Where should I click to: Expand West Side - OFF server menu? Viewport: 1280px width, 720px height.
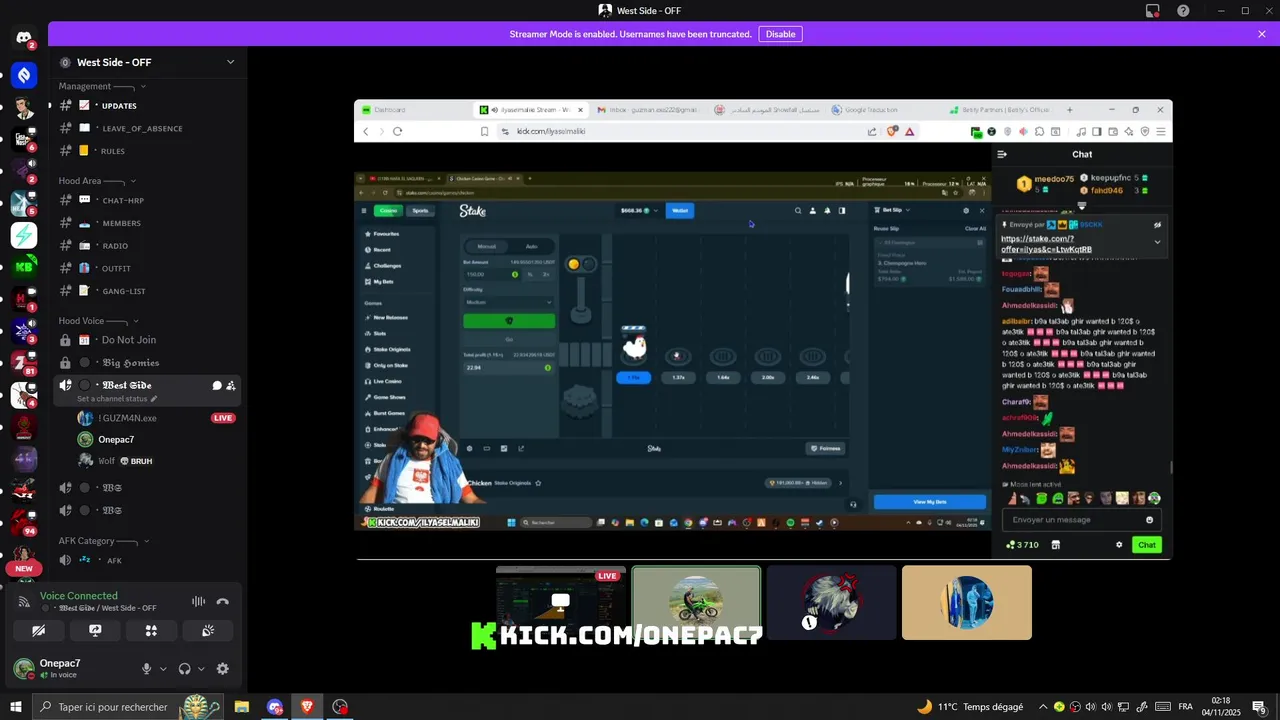click(x=230, y=62)
